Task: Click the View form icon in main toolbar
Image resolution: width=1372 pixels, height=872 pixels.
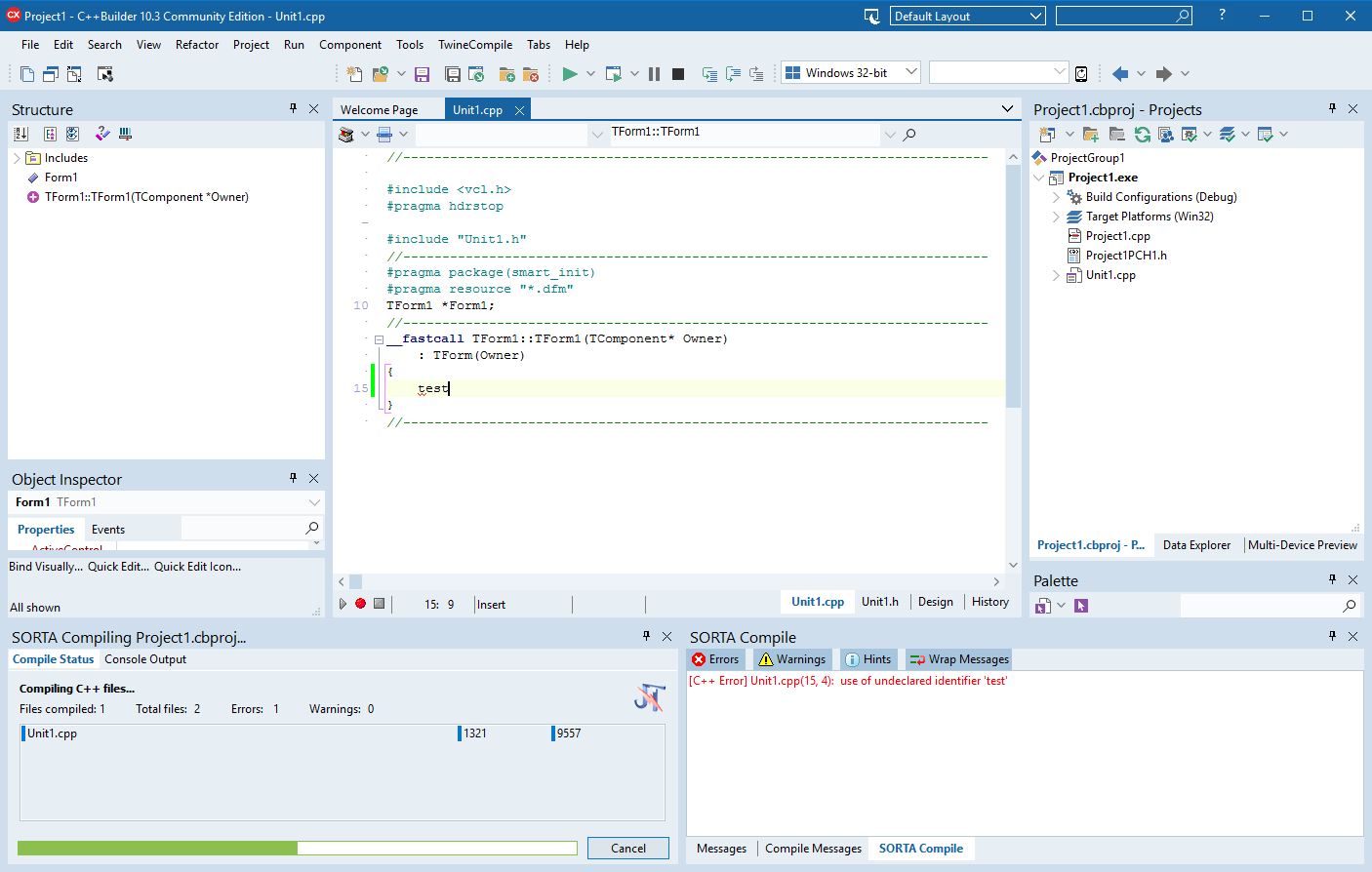Action: point(51,74)
